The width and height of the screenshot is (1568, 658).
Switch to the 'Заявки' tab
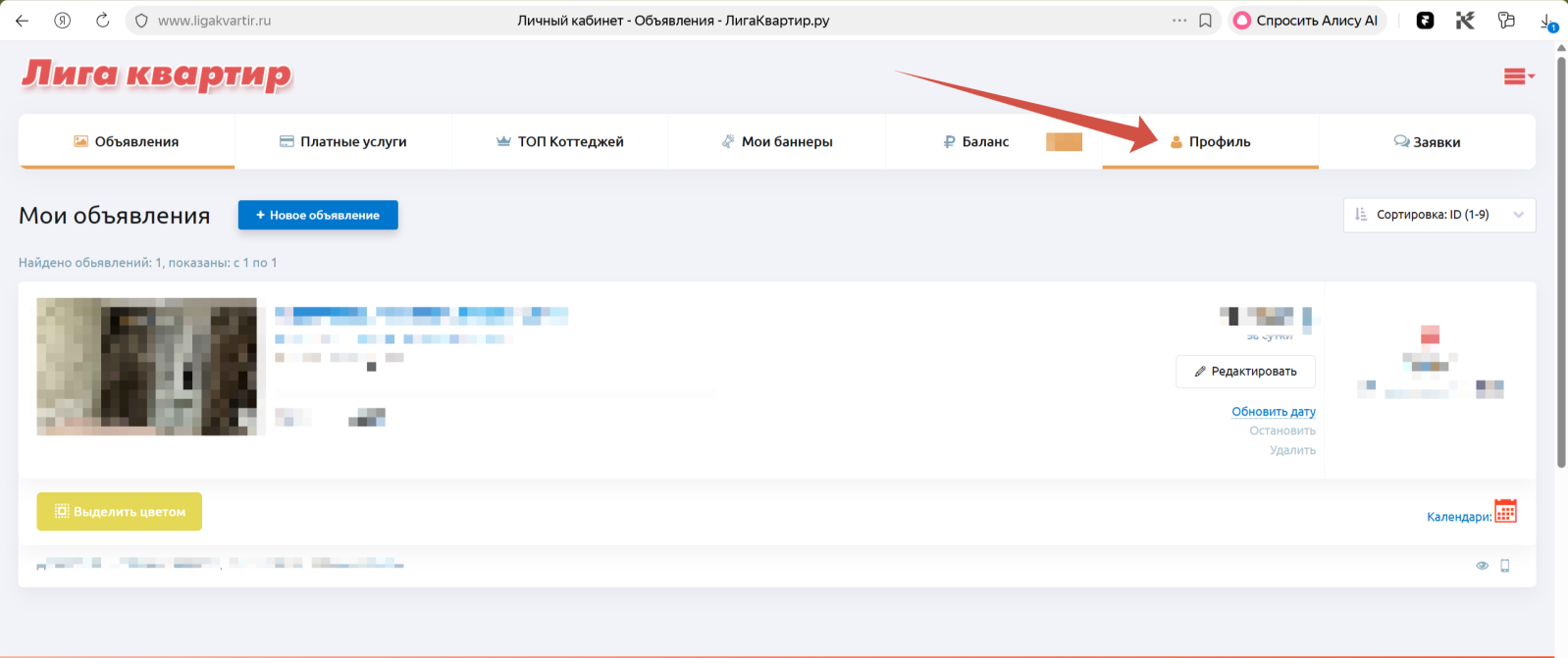[1428, 141]
